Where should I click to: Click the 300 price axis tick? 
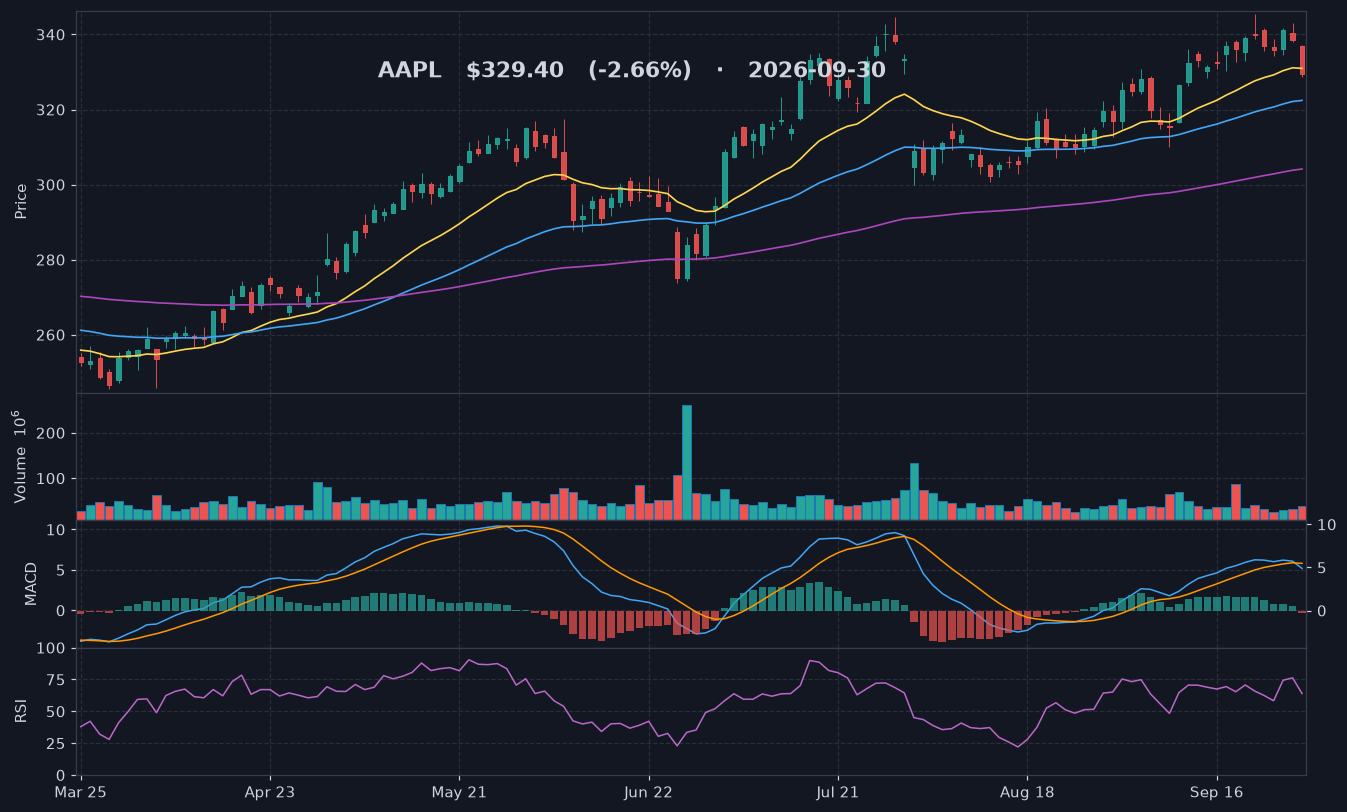tap(52, 186)
